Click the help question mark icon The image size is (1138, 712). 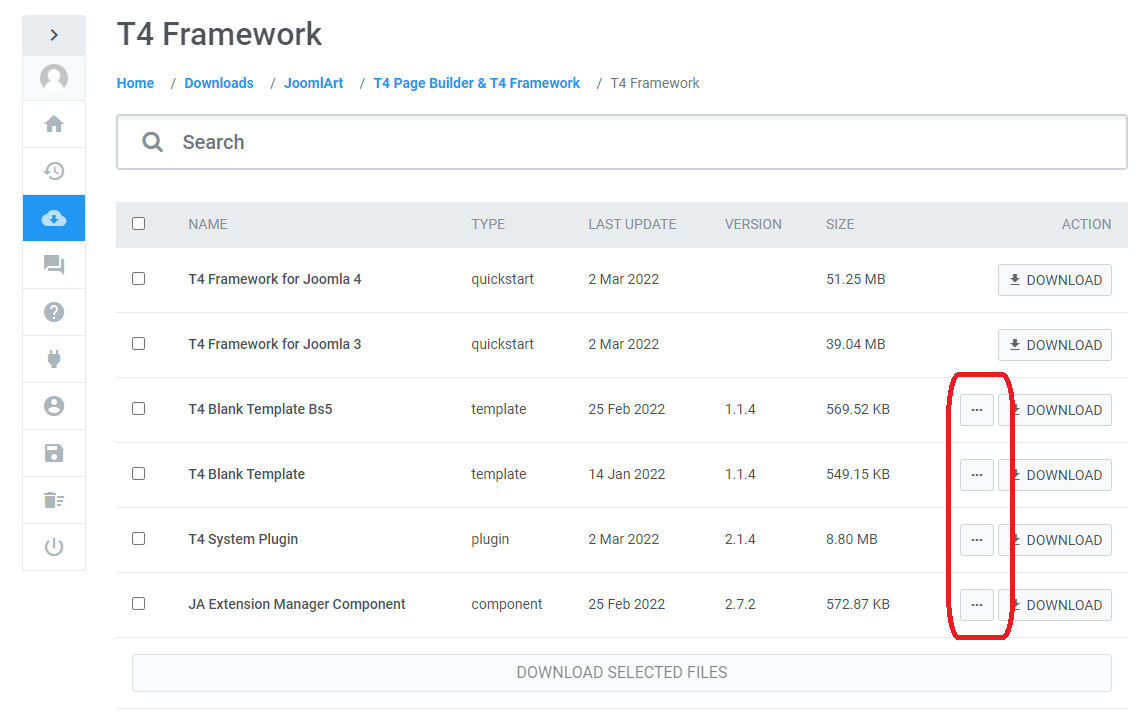pyautogui.click(x=54, y=312)
